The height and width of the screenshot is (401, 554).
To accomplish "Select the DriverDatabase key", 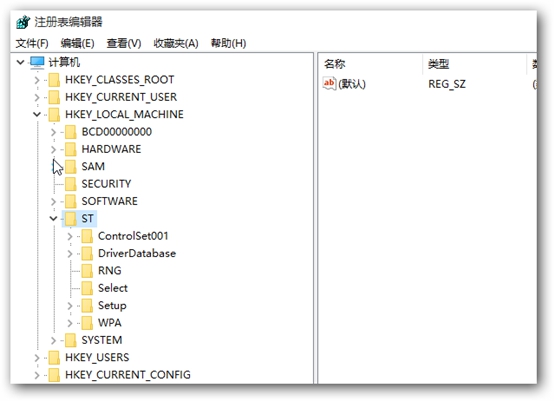I will (x=137, y=253).
